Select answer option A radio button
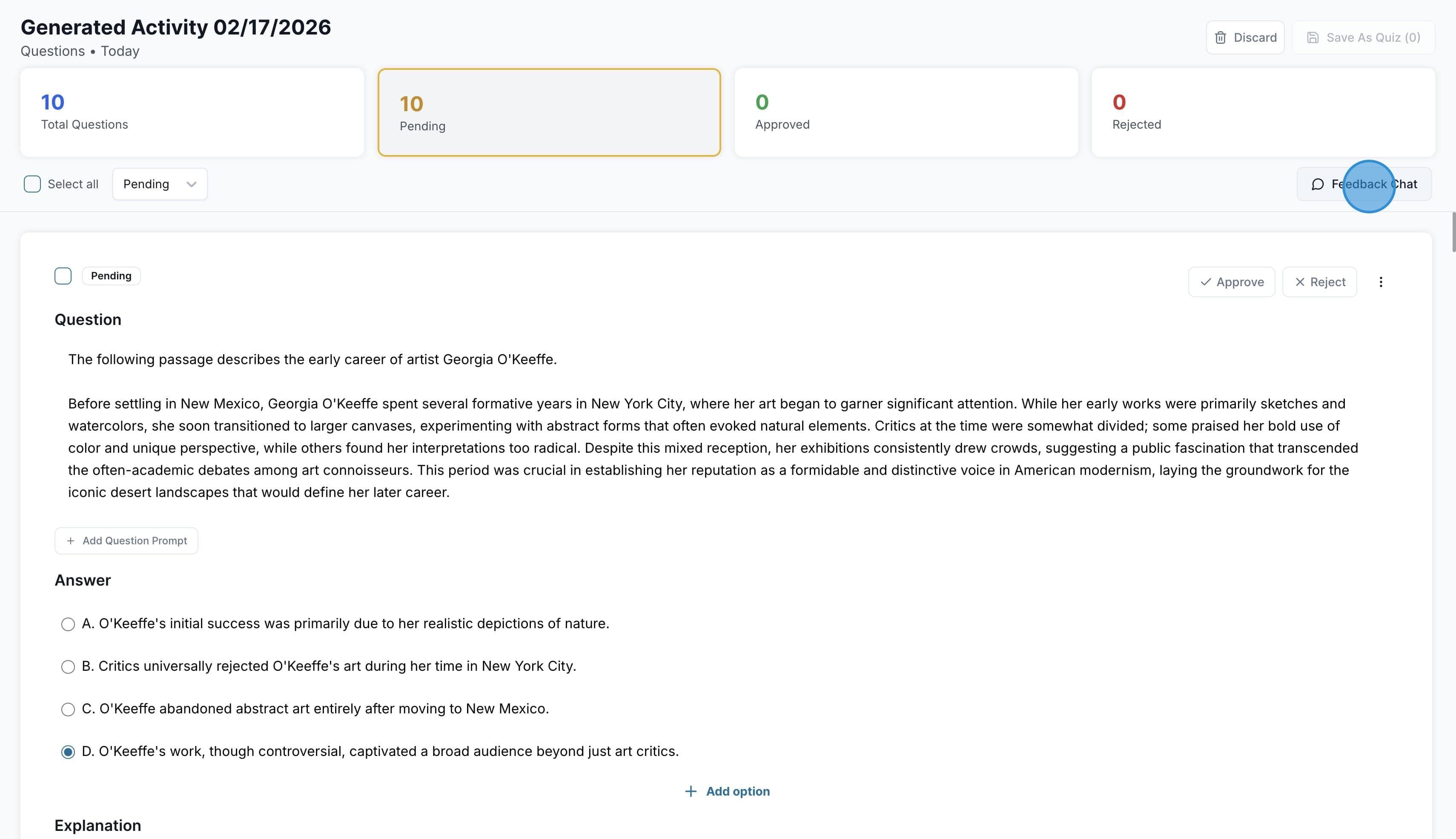Viewport: 1456px width, 839px height. (x=68, y=624)
